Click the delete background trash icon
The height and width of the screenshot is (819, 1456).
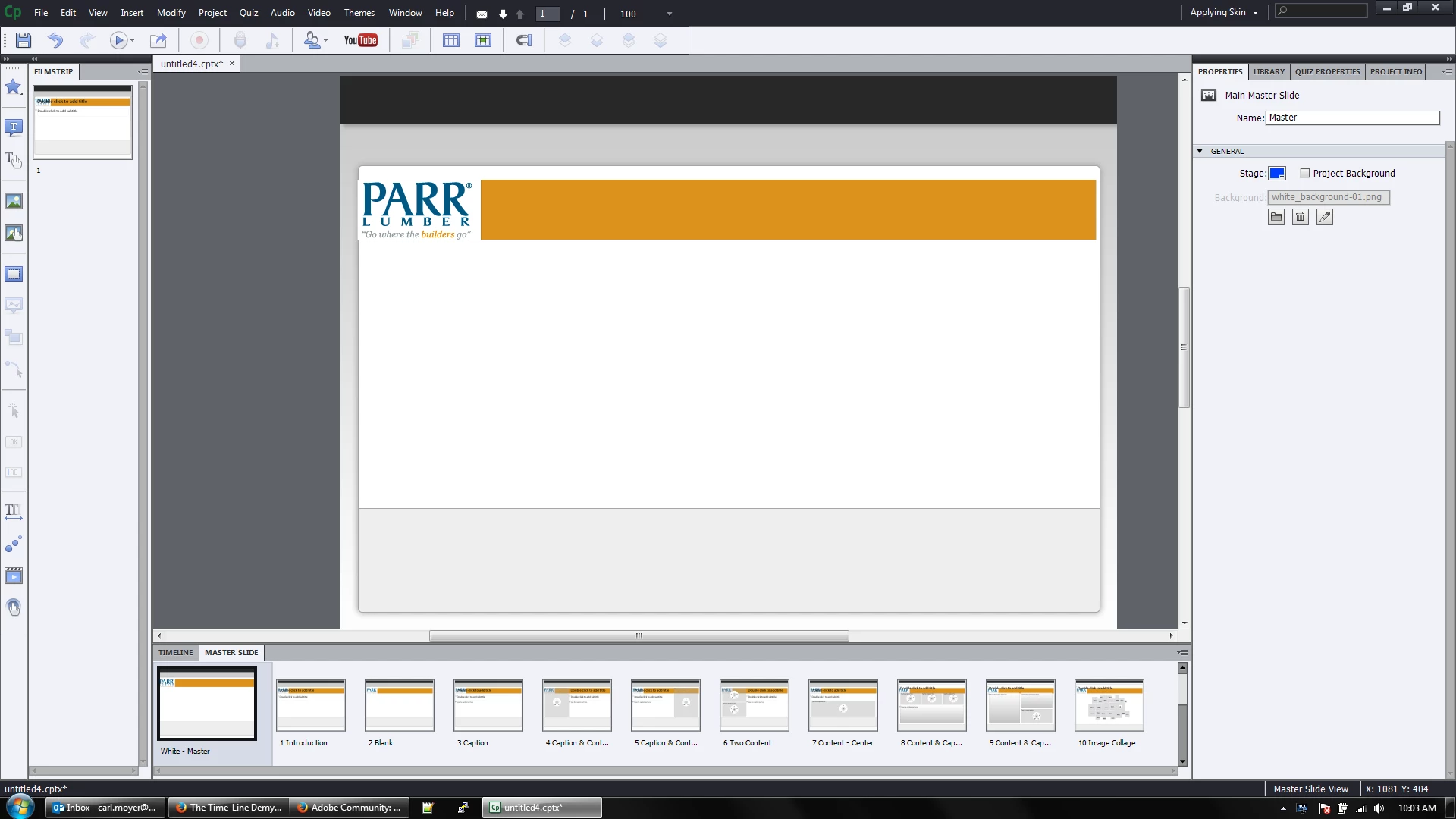click(1301, 218)
